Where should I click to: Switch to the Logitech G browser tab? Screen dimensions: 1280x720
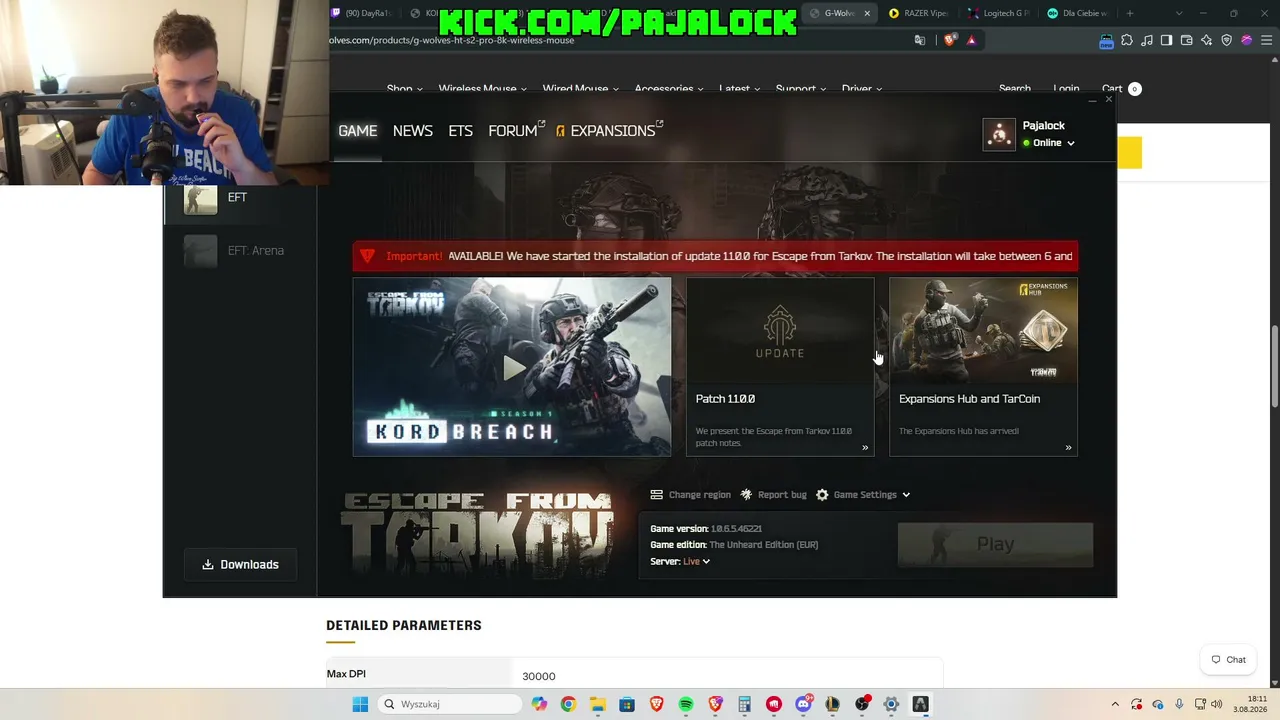click(x=999, y=13)
